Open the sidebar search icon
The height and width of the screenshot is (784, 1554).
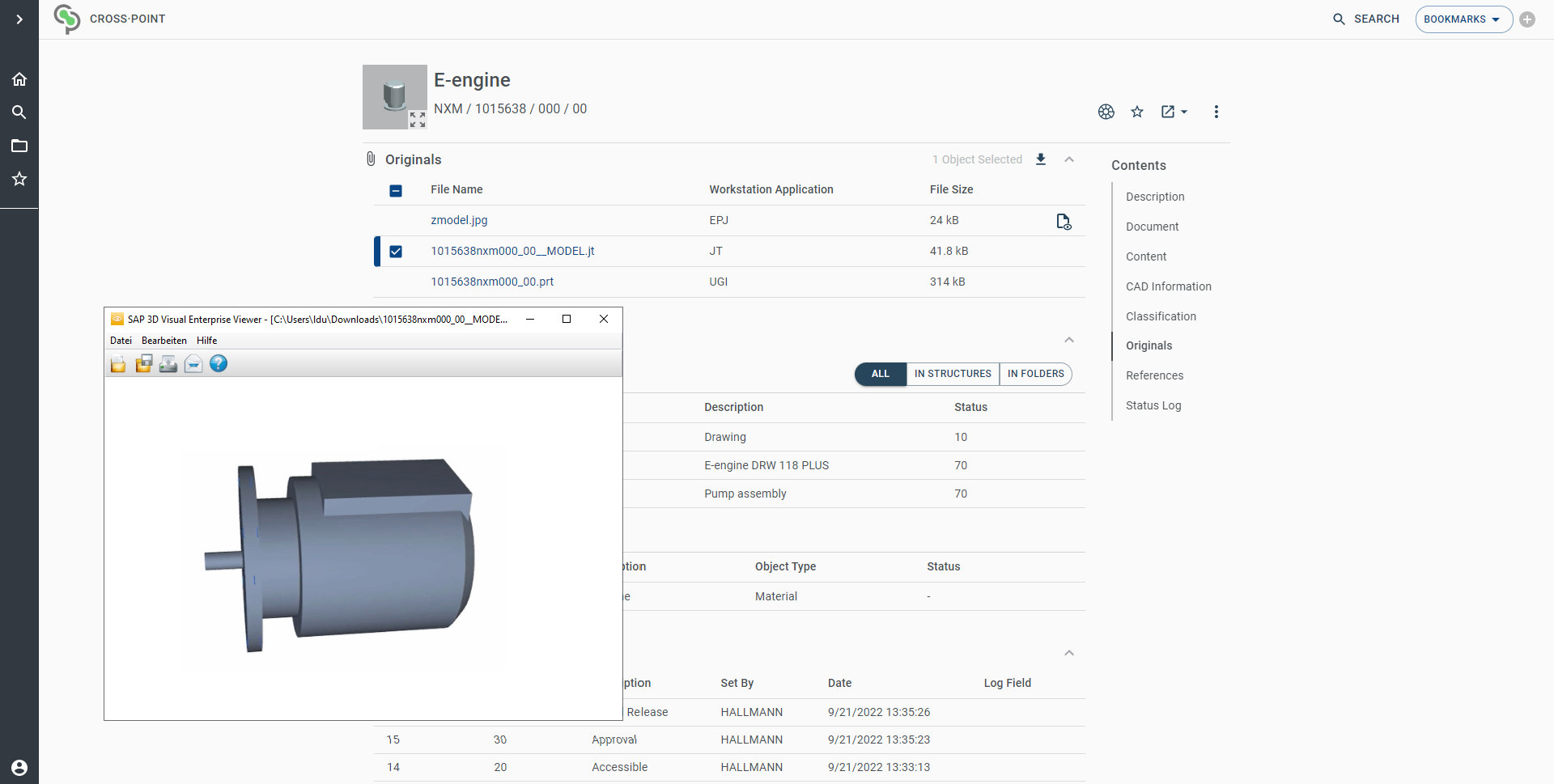[x=19, y=112]
